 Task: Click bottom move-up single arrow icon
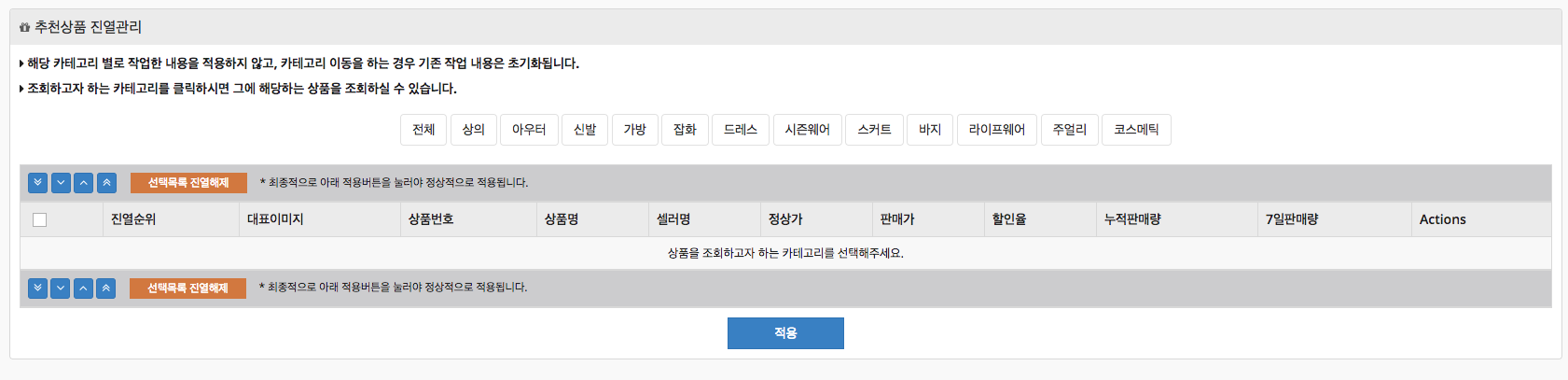pos(83,289)
